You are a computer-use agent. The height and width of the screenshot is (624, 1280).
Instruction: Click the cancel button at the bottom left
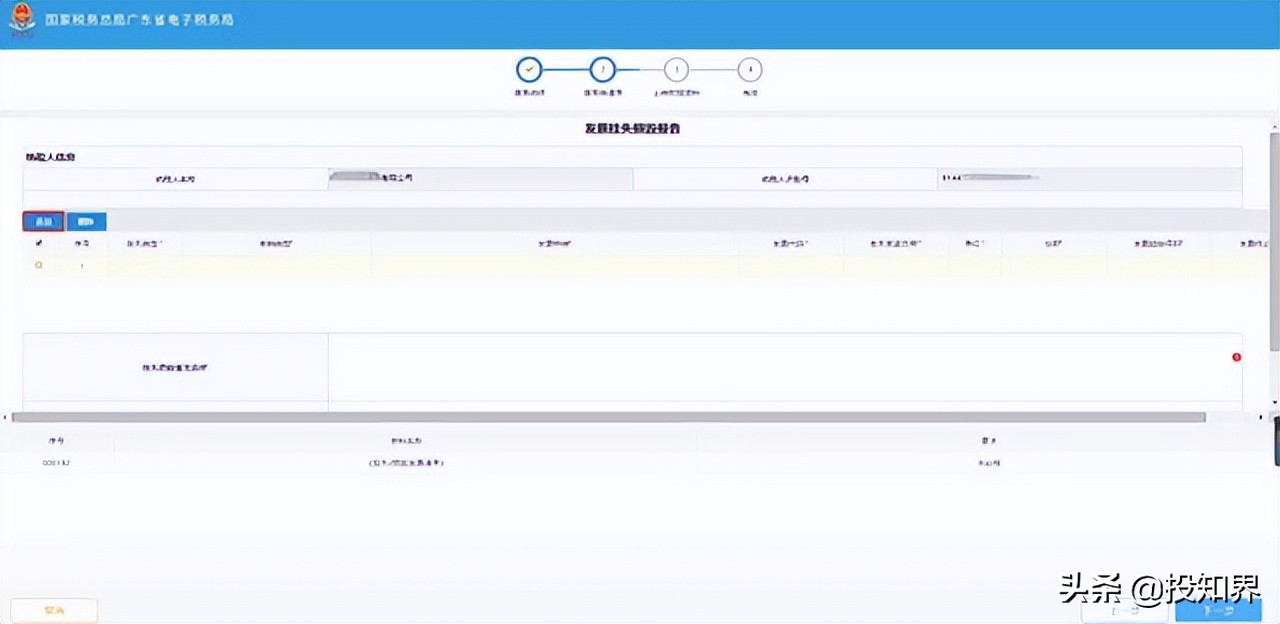(x=54, y=610)
